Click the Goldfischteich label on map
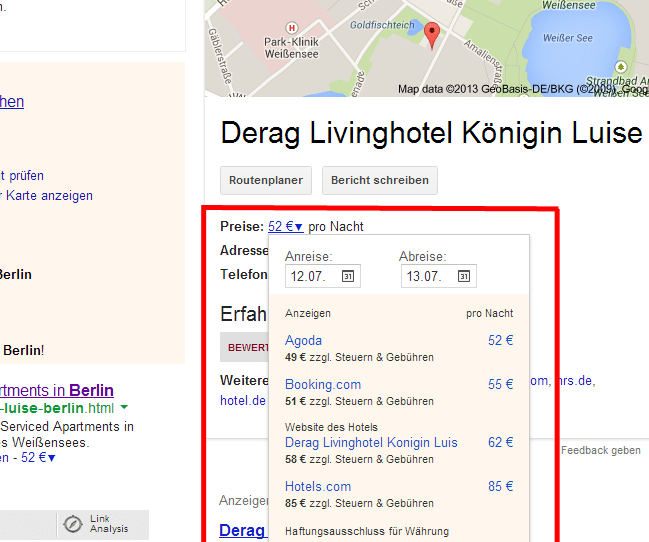This screenshot has height=542, width=649. (x=382, y=25)
